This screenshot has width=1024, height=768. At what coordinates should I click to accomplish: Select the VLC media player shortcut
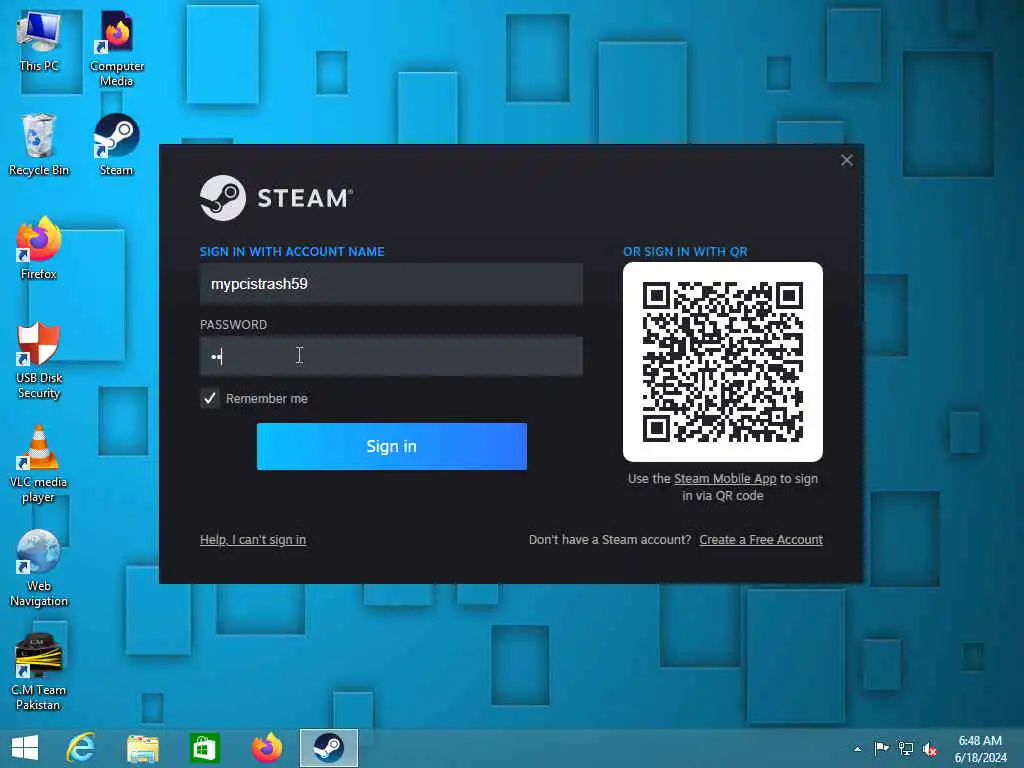coord(39,464)
